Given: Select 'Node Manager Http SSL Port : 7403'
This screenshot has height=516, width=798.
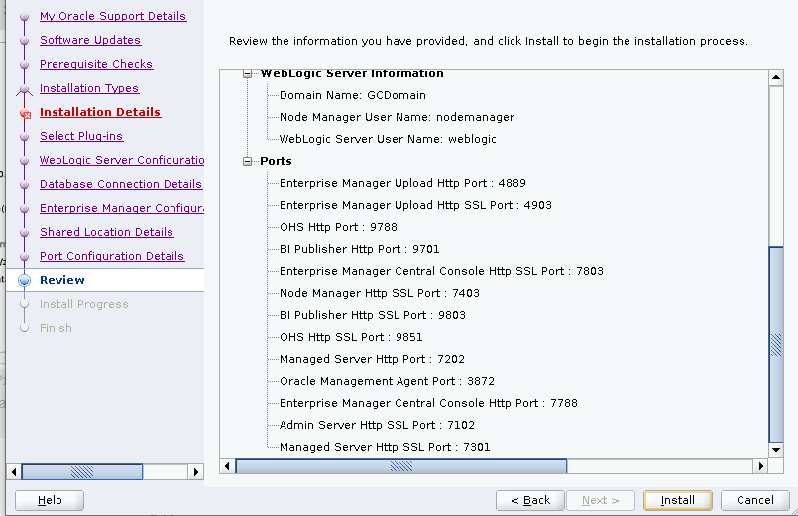Looking at the screenshot, I should 380,293.
